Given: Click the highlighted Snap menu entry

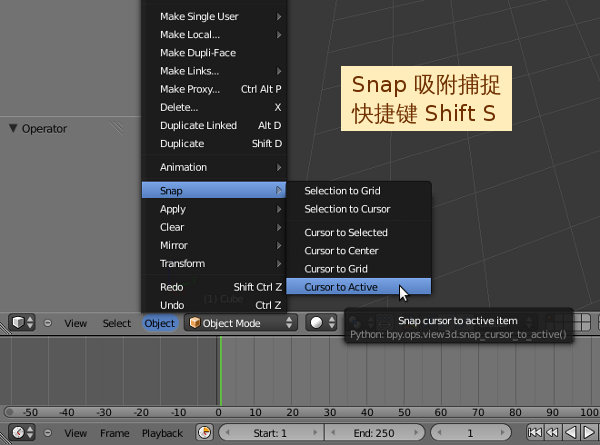Looking at the screenshot, I should [x=214, y=190].
